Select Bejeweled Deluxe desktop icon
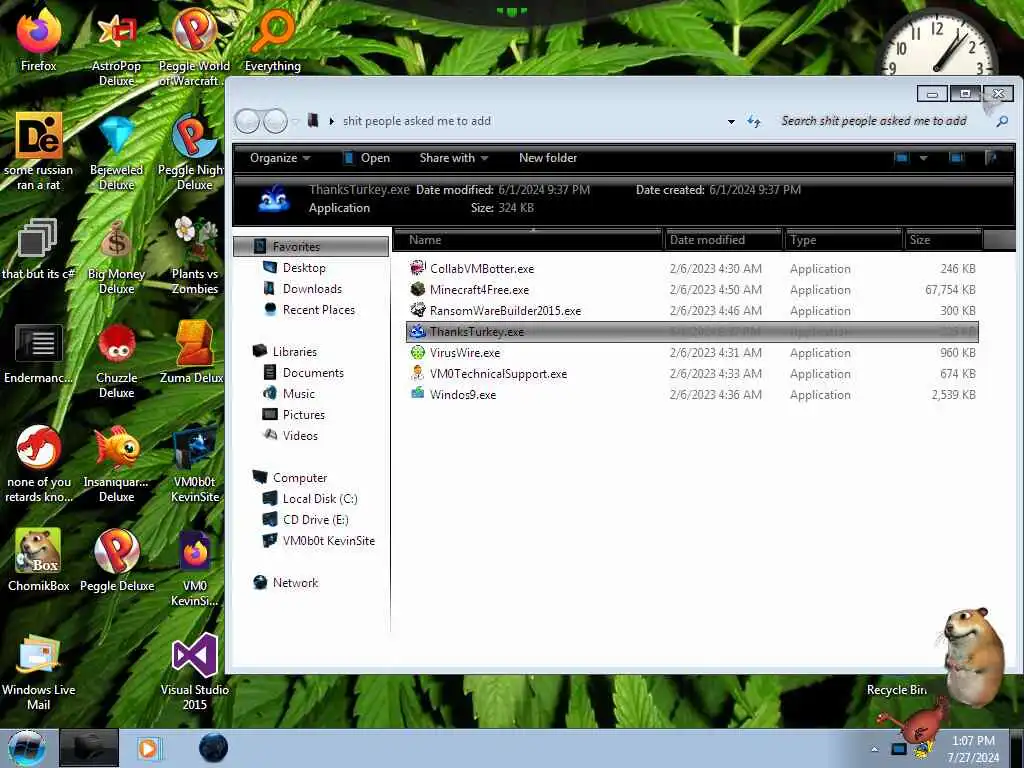 [x=116, y=152]
